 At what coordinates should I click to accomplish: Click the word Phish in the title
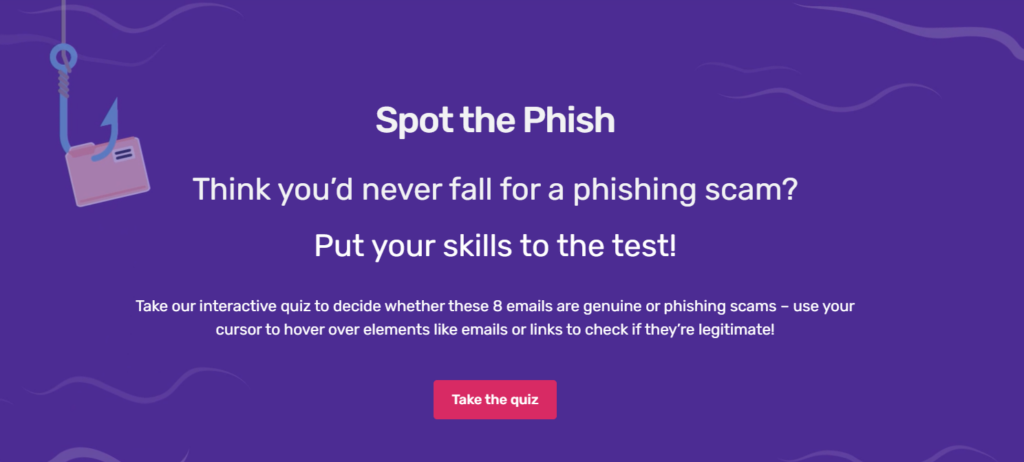point(568,121)
